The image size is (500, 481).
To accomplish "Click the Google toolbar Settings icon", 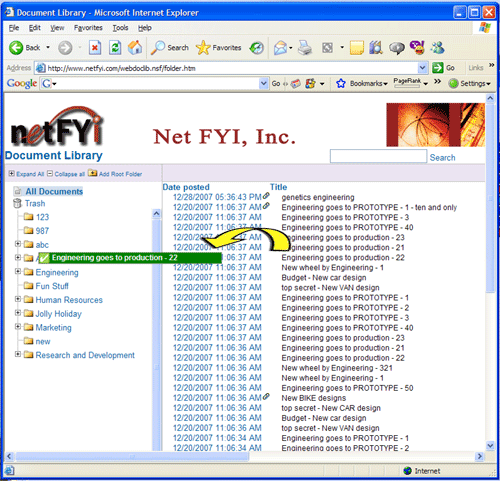I will pos(453,83).
